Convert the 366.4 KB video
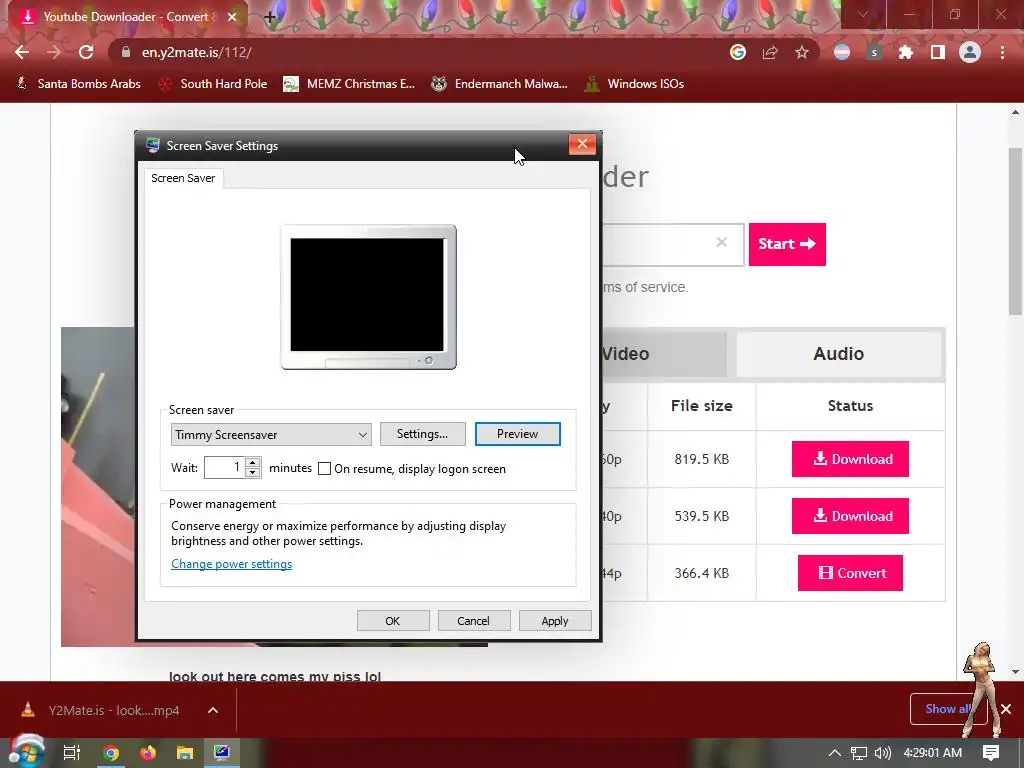 click(850, 573)
